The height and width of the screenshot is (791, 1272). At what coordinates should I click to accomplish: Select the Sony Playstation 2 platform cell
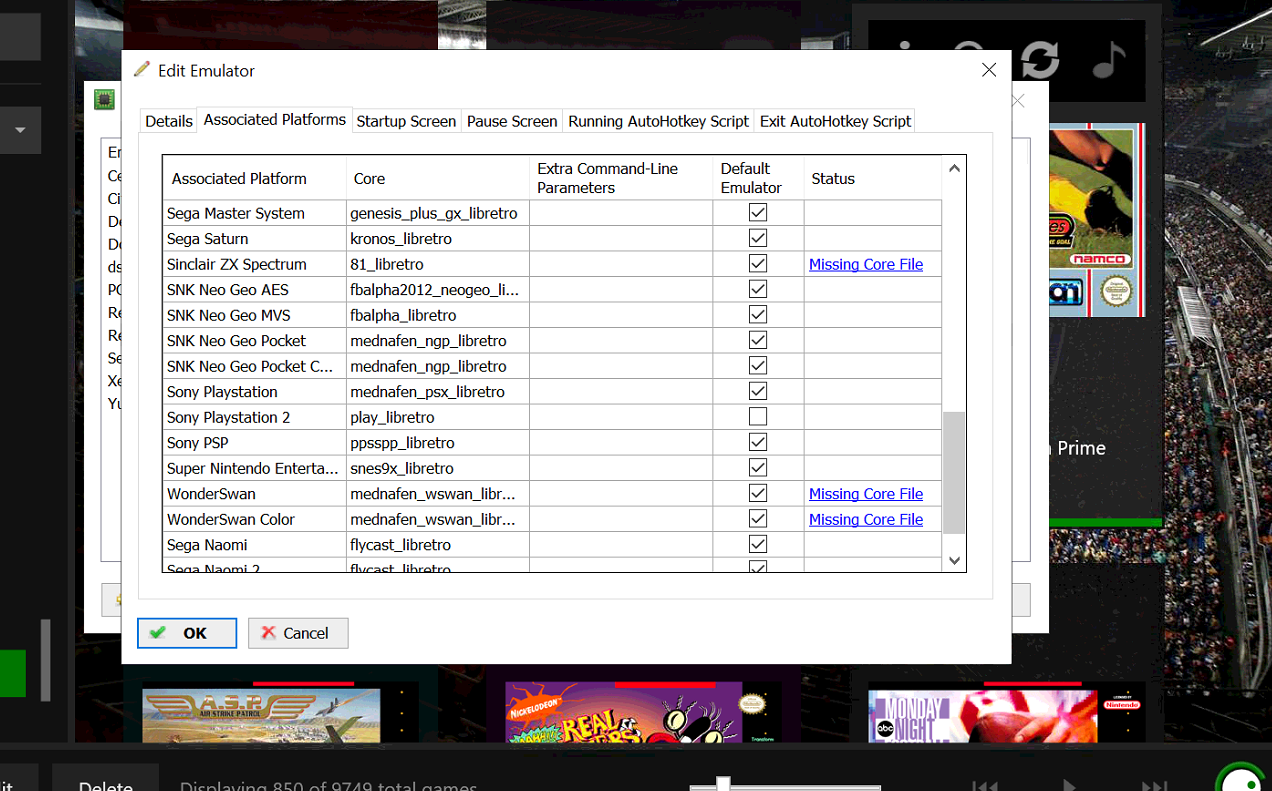(x=255, y=417)
